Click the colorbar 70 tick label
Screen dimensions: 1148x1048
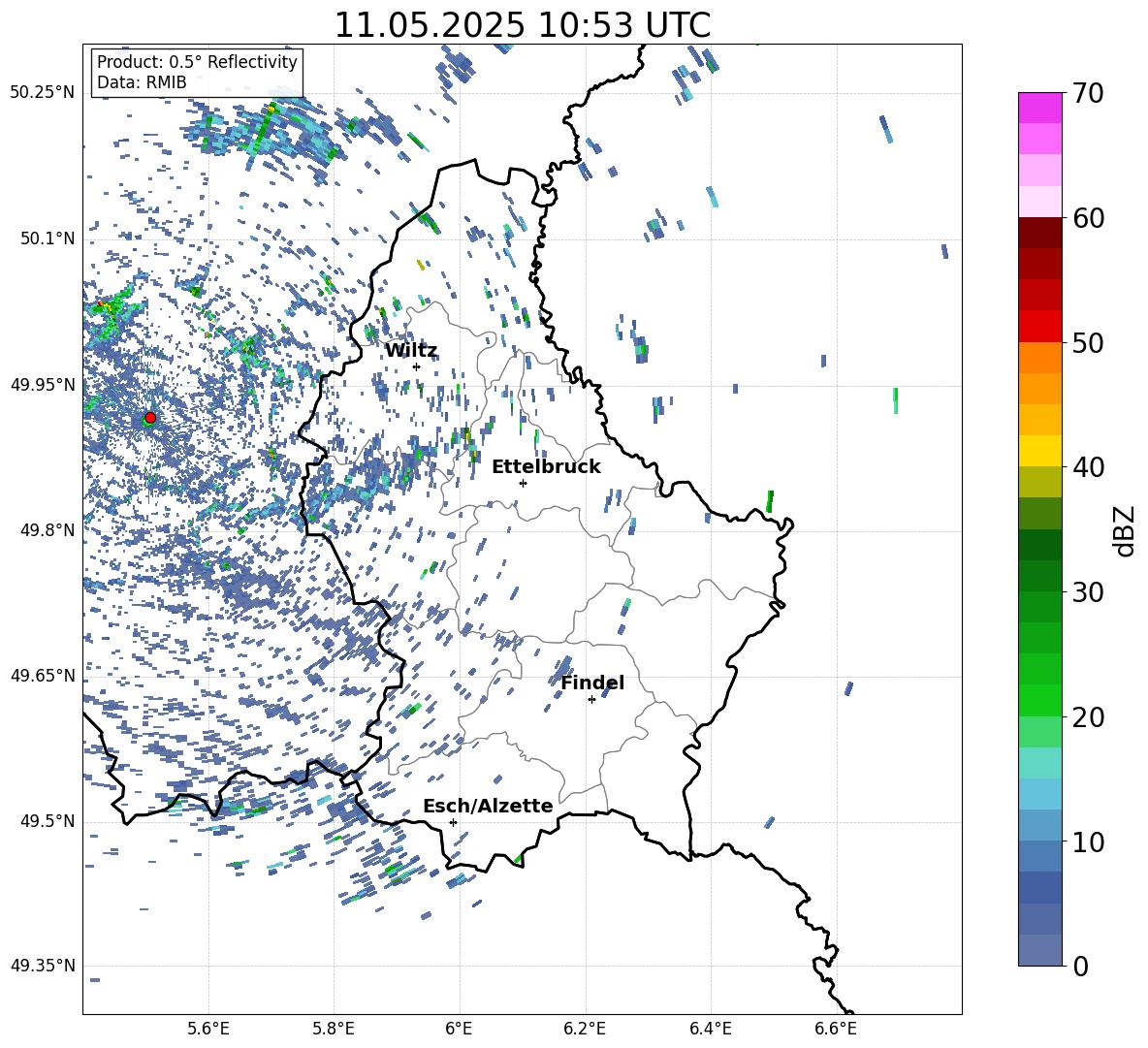point(1088,93)
